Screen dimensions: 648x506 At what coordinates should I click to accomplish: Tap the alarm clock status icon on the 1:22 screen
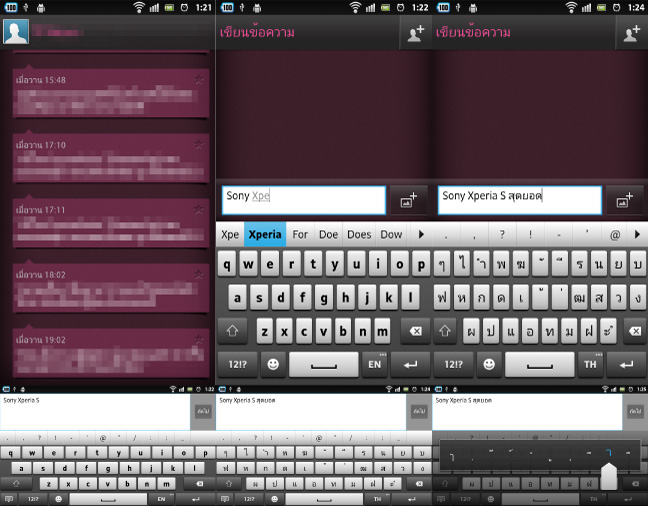400,7
